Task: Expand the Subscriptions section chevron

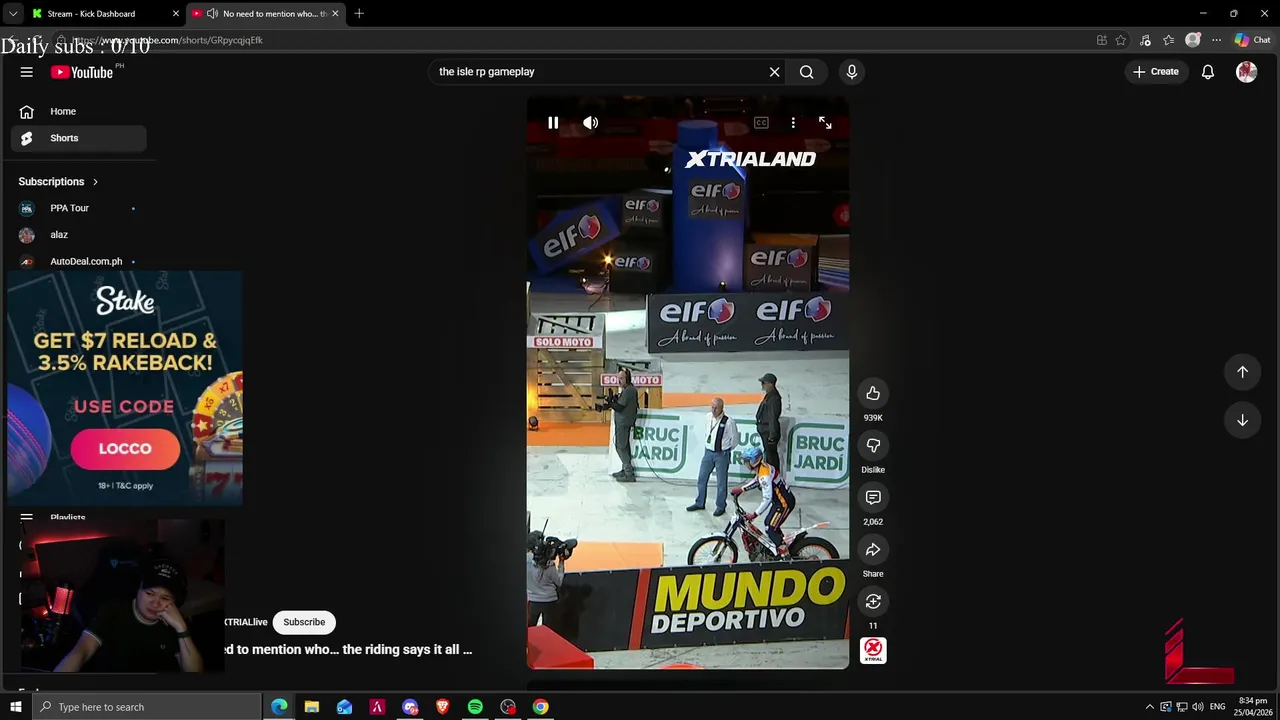Action: (x=95, y=182)
